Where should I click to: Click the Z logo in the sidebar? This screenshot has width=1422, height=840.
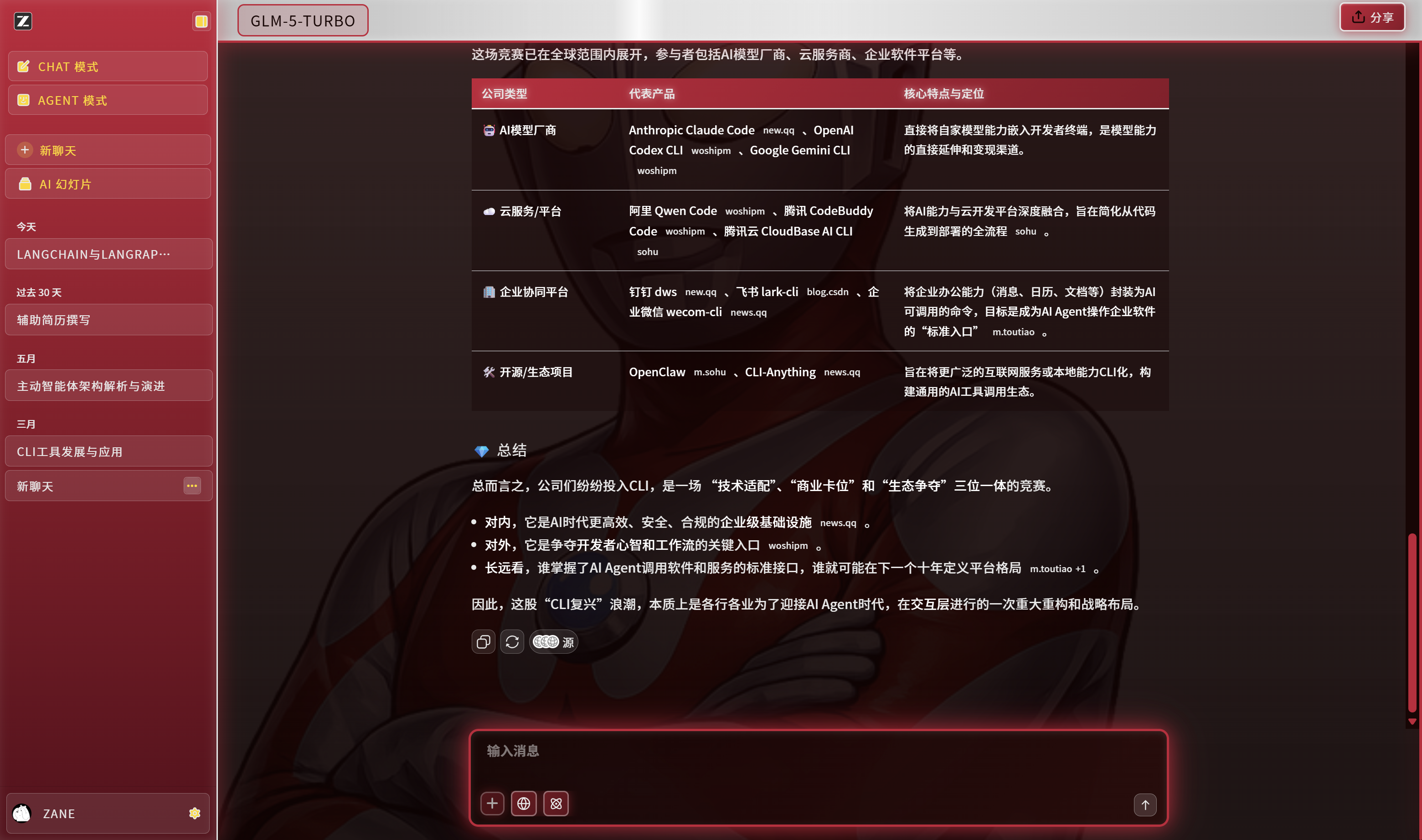point(23,21)
